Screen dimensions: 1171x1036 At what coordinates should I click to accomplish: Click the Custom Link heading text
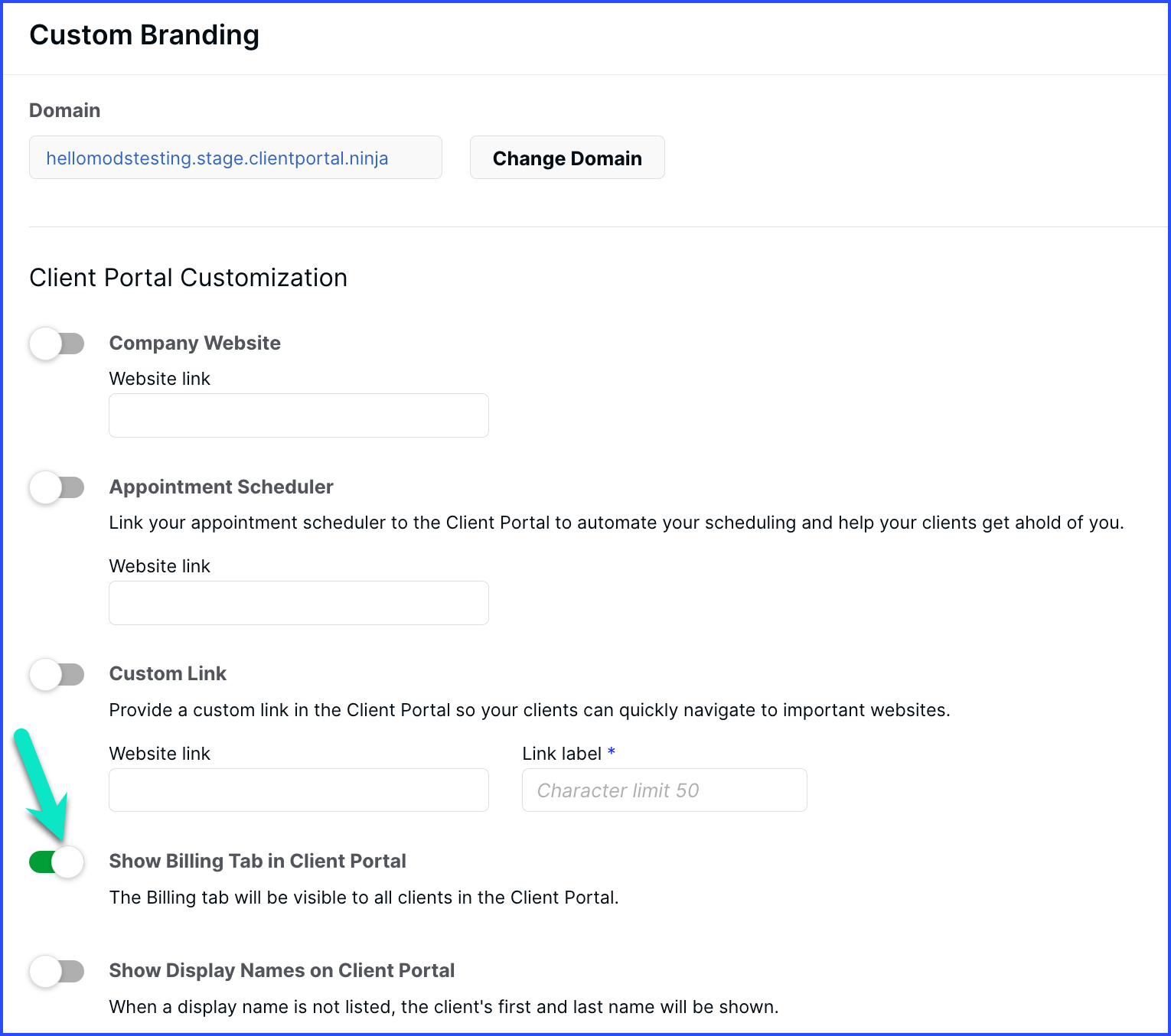pos(168,673)
